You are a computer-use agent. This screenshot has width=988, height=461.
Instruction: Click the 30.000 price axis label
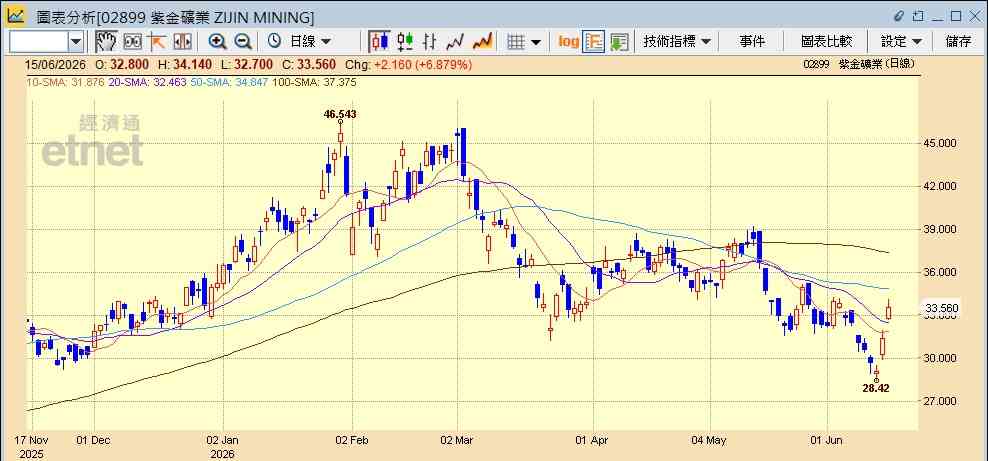pos(940,358)
